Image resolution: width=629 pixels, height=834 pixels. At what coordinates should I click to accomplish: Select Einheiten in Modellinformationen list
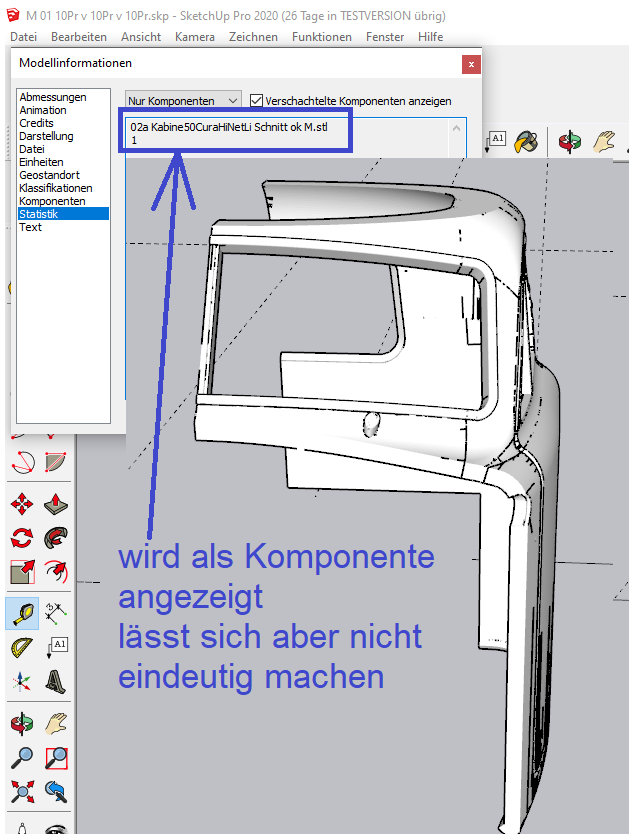tap(41, 162)
